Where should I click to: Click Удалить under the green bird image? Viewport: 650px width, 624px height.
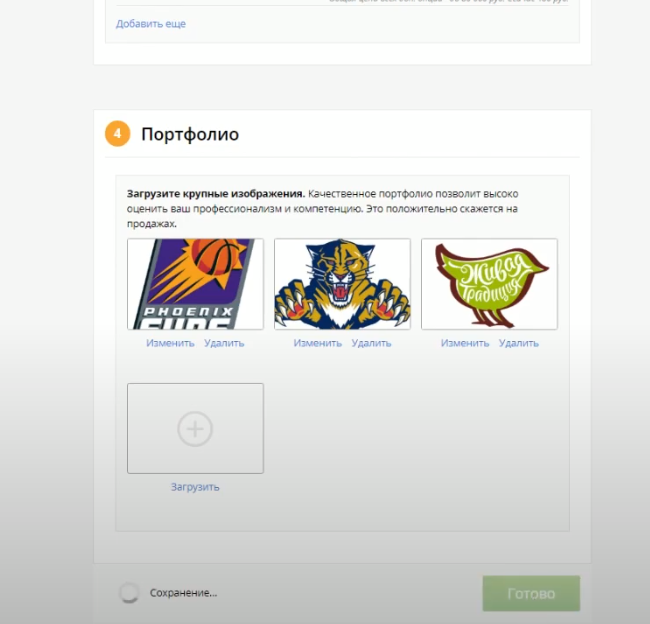519,343
